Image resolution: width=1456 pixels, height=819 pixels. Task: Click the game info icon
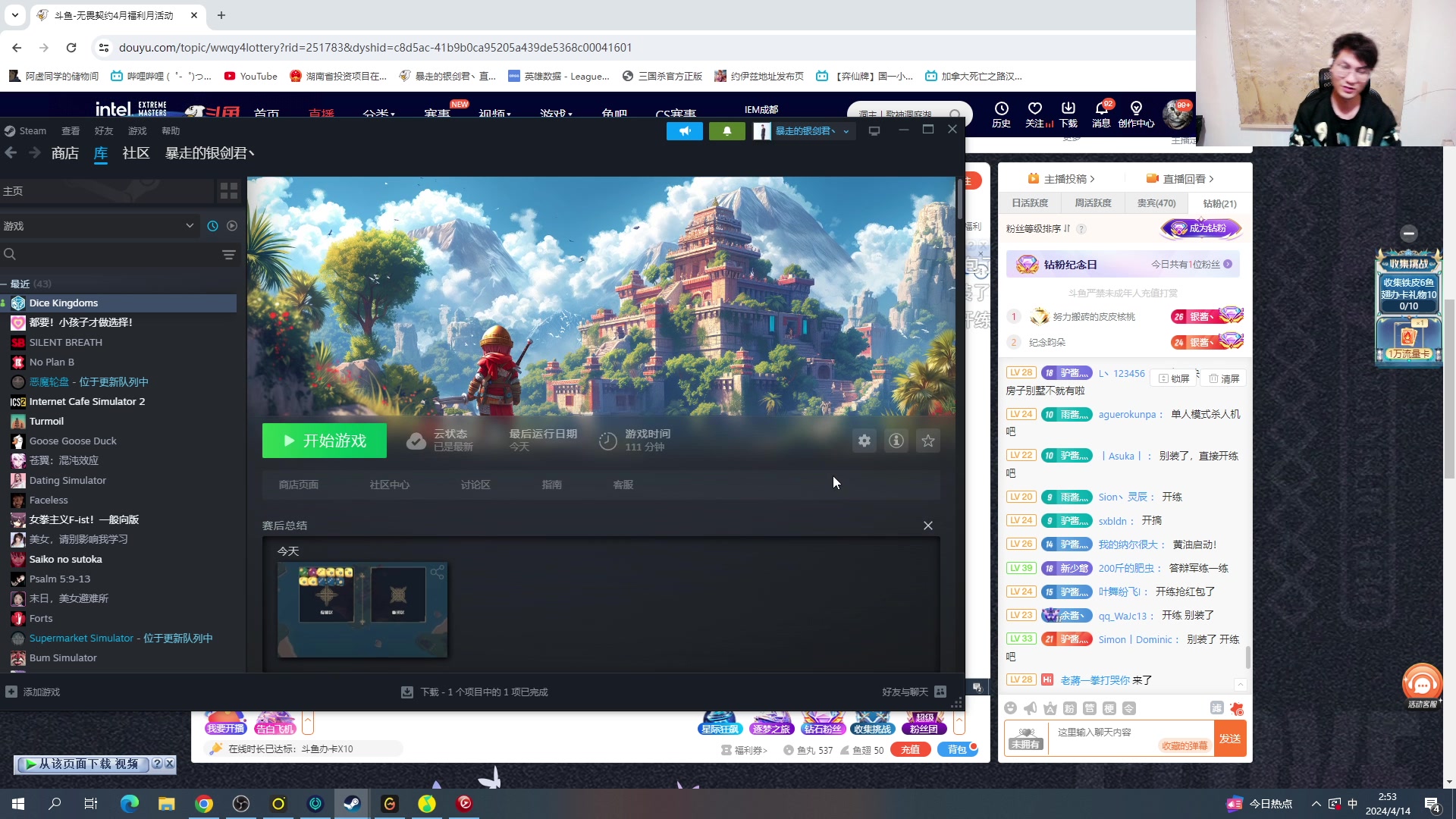pyautogui.click(x=896, y=441)
